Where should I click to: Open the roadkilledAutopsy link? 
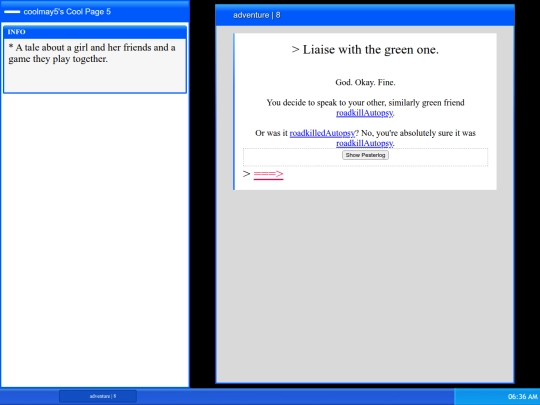tap(322, 133)
